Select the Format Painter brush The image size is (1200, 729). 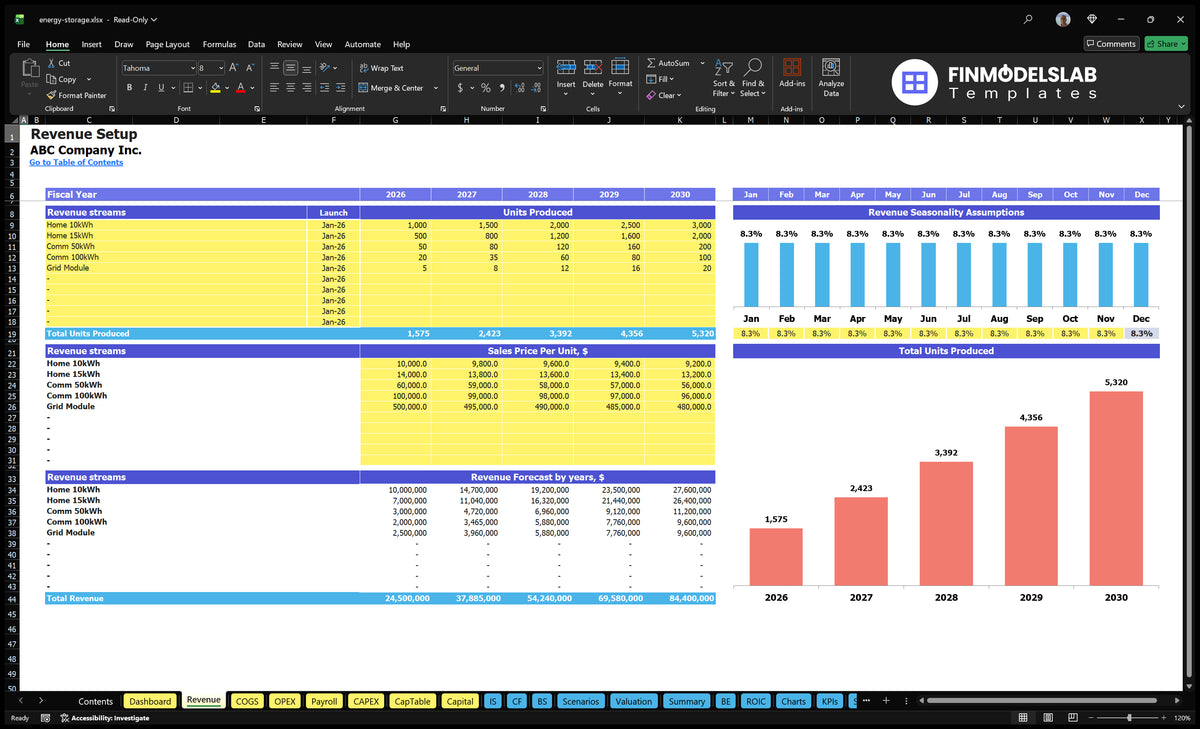point(52,95)
